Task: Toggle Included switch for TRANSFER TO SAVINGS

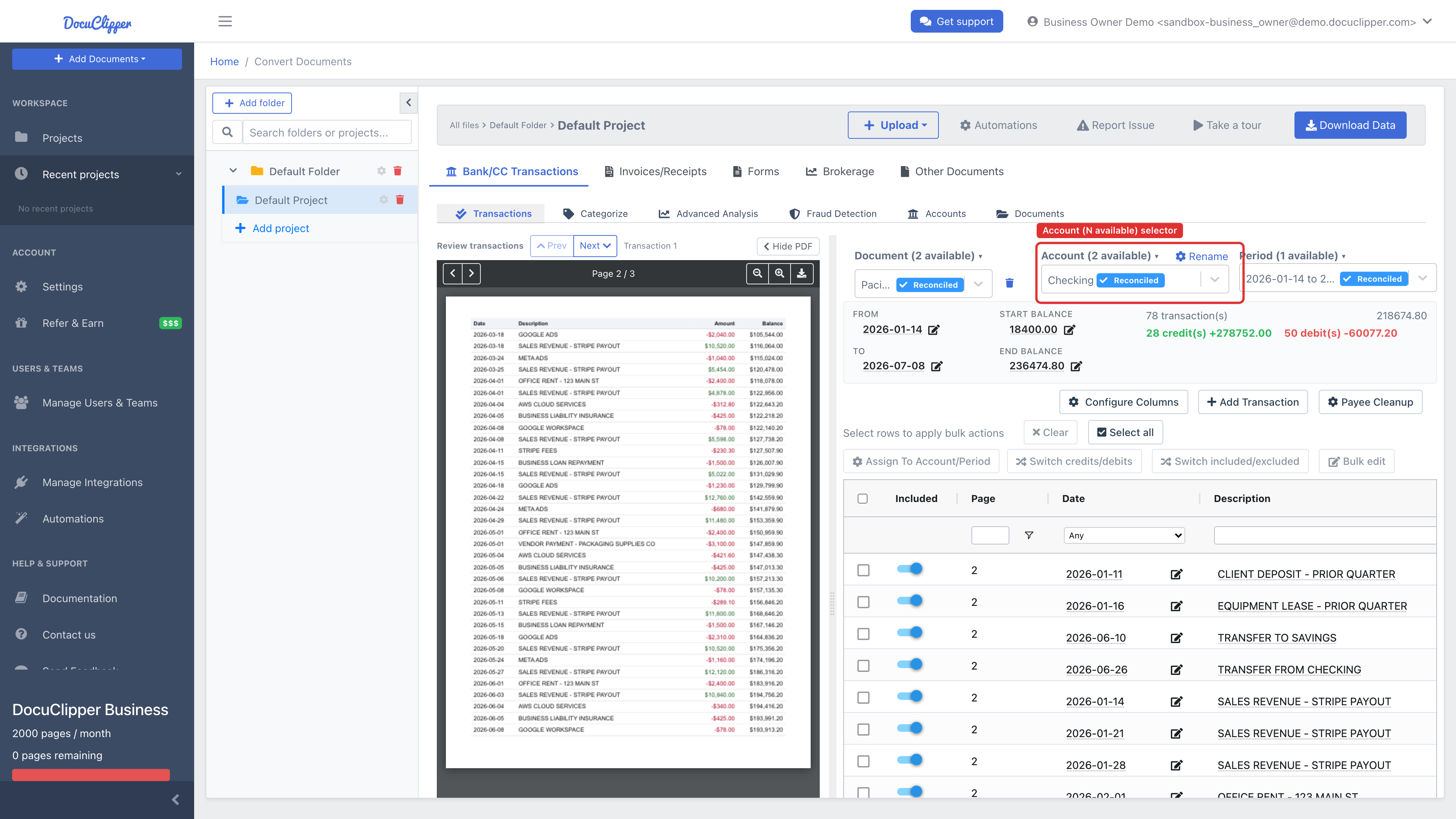Action: pyautogui.click(x=910, y=632)
